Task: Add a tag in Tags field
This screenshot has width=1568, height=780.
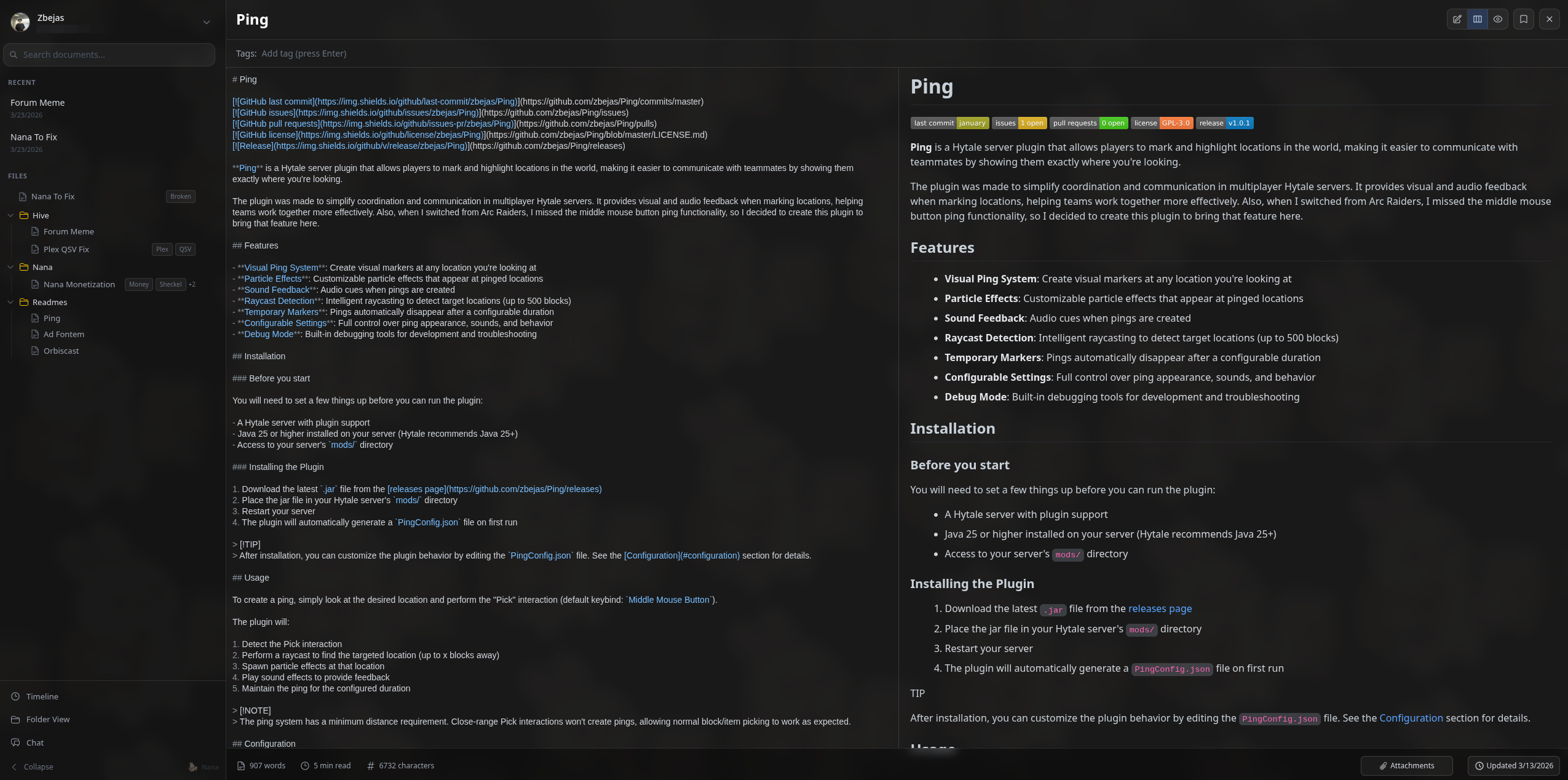Action: tap(304, 54)
